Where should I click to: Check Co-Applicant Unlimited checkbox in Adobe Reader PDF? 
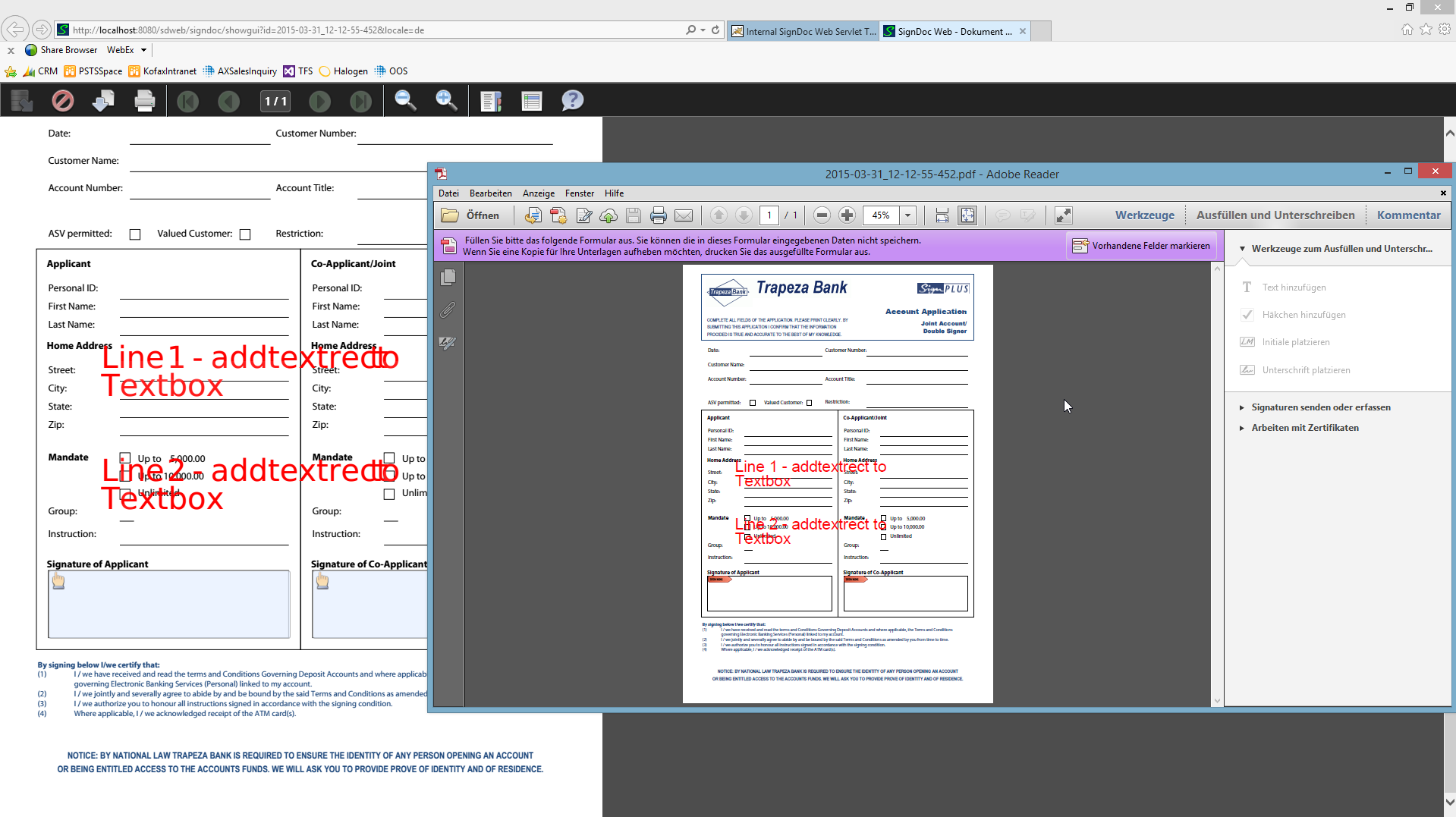(x=883, y=536)
